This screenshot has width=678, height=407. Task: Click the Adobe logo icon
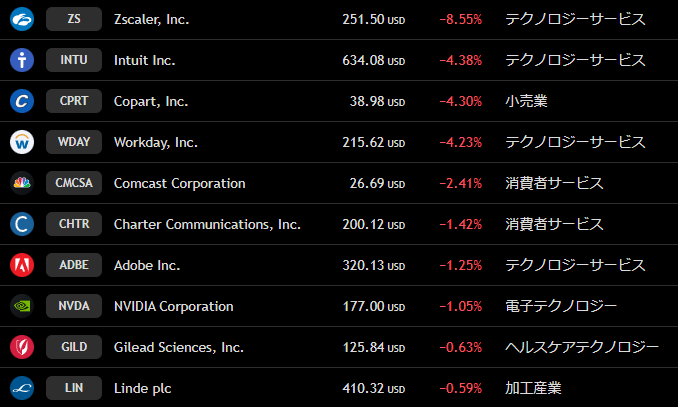[x=22, y=265]
